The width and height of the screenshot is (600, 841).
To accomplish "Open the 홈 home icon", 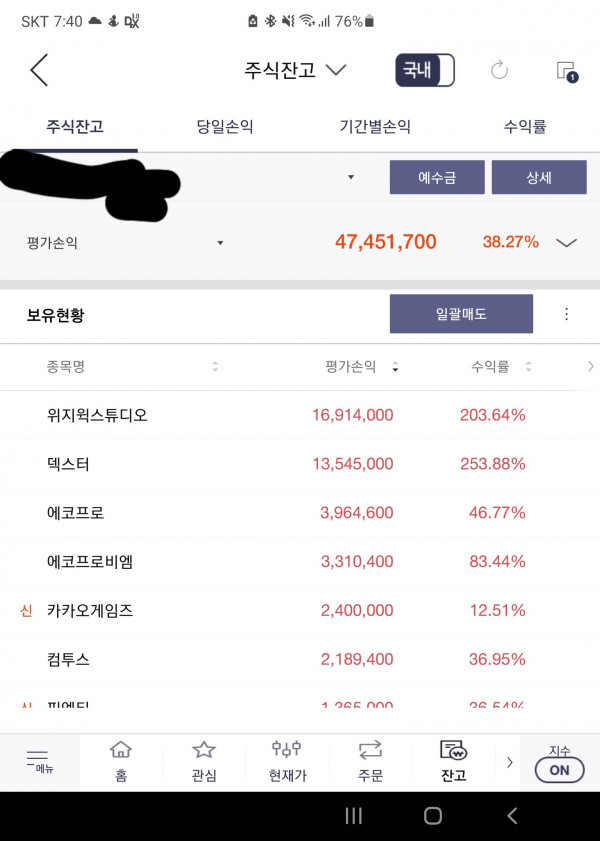I will pyautogui.click(x=121, y=762).
